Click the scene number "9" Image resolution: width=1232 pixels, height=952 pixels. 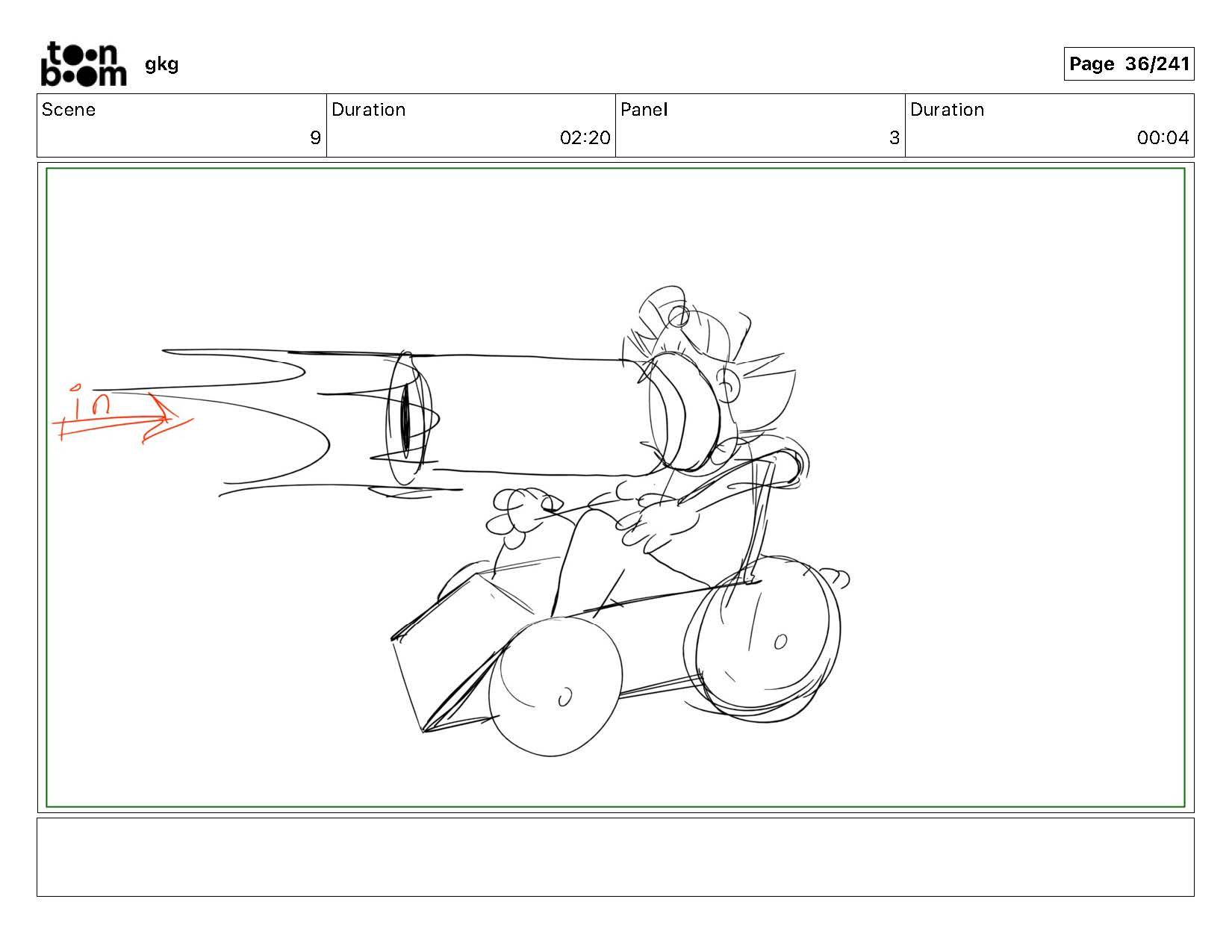click(x=315, y=137)
